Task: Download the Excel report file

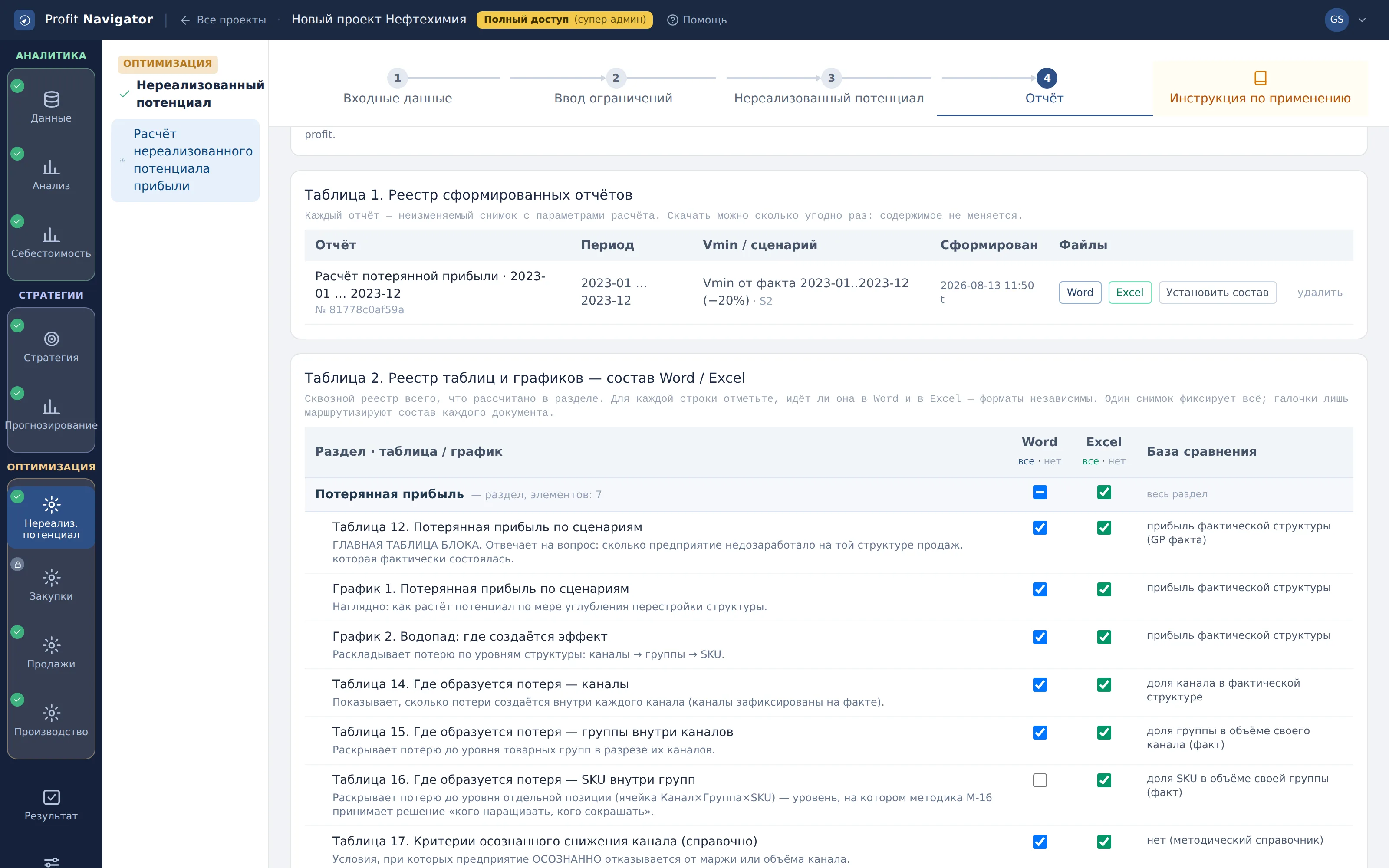Action: click(x=1129, y=292)
